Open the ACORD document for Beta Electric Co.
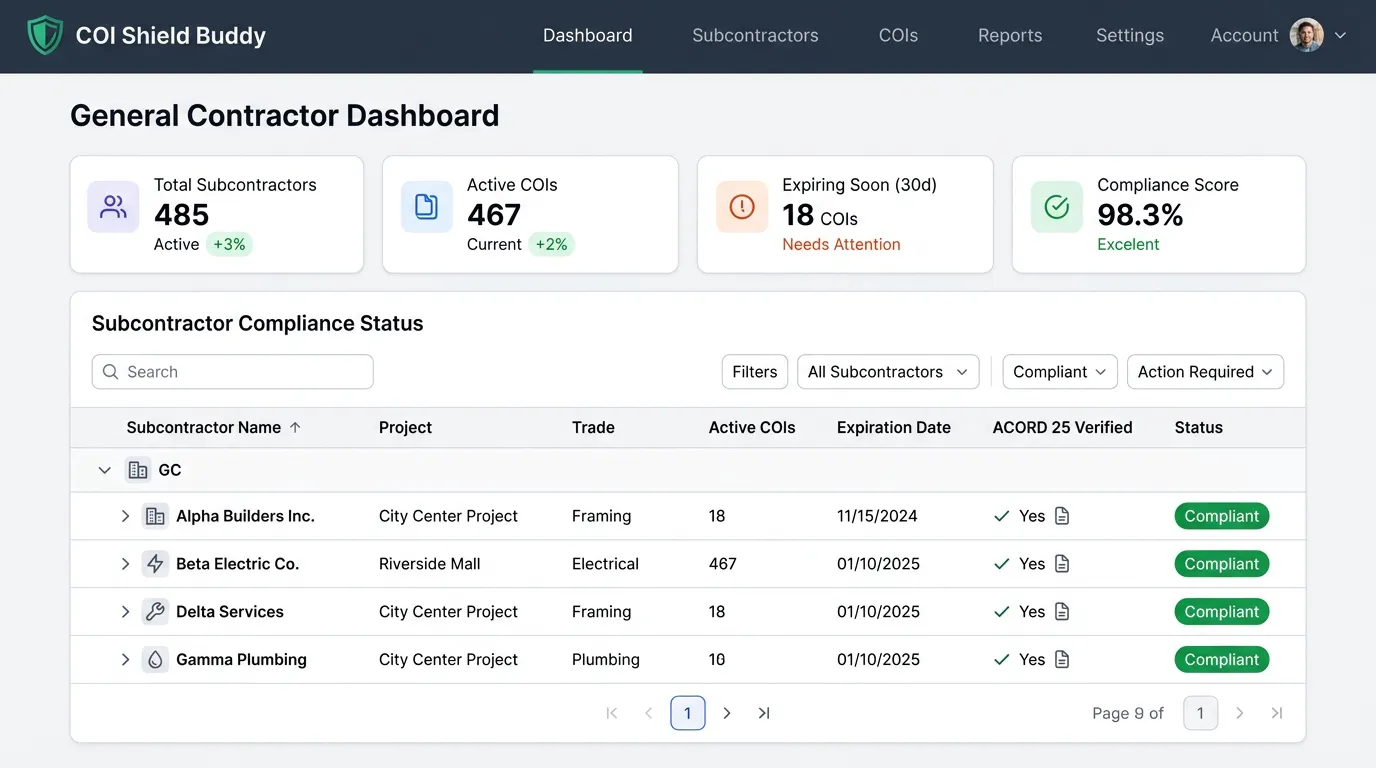The width and height of the screenshot is (1376, 768). [x=1062, y=564]
